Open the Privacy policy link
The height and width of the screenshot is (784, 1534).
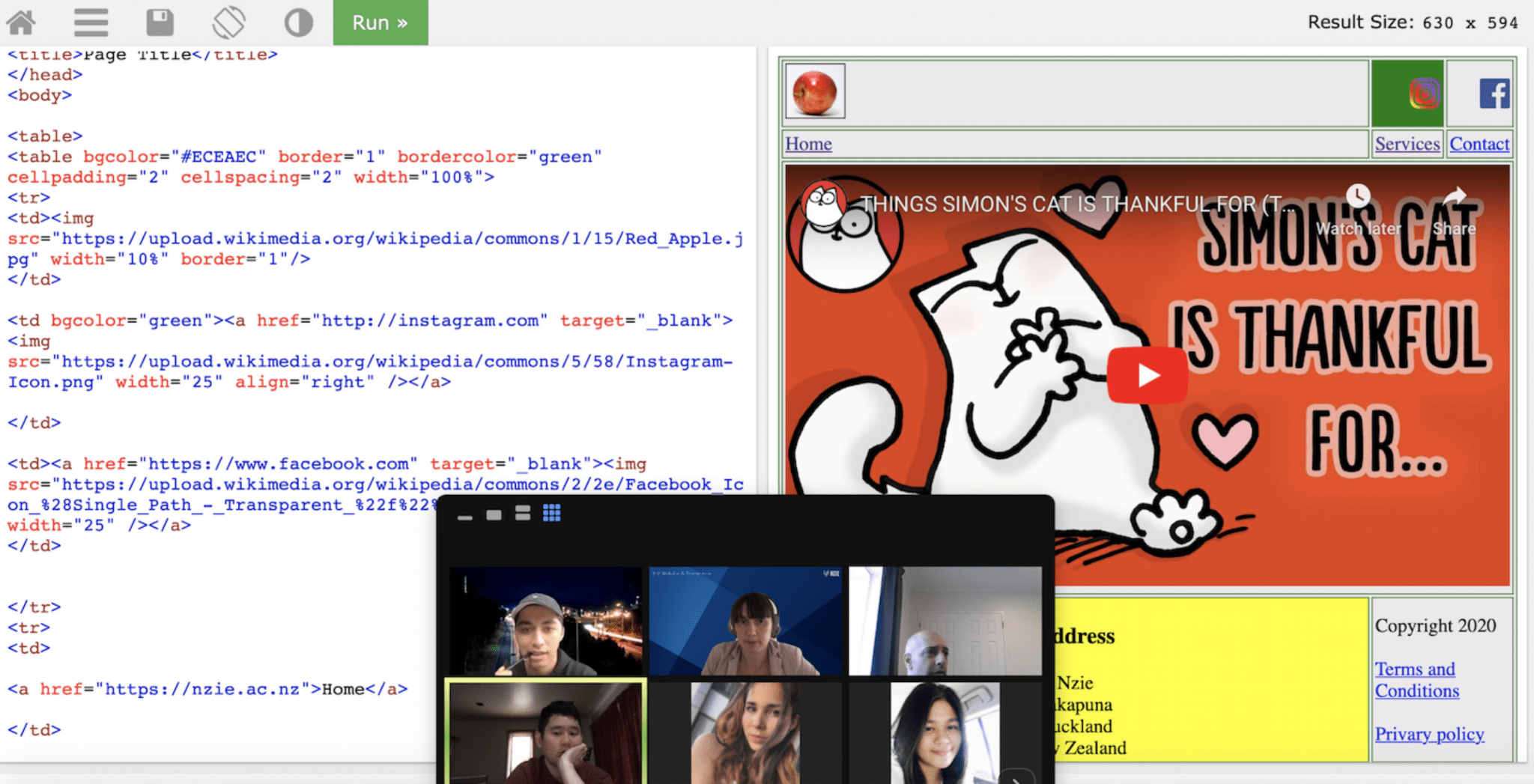coord(1429,734)
